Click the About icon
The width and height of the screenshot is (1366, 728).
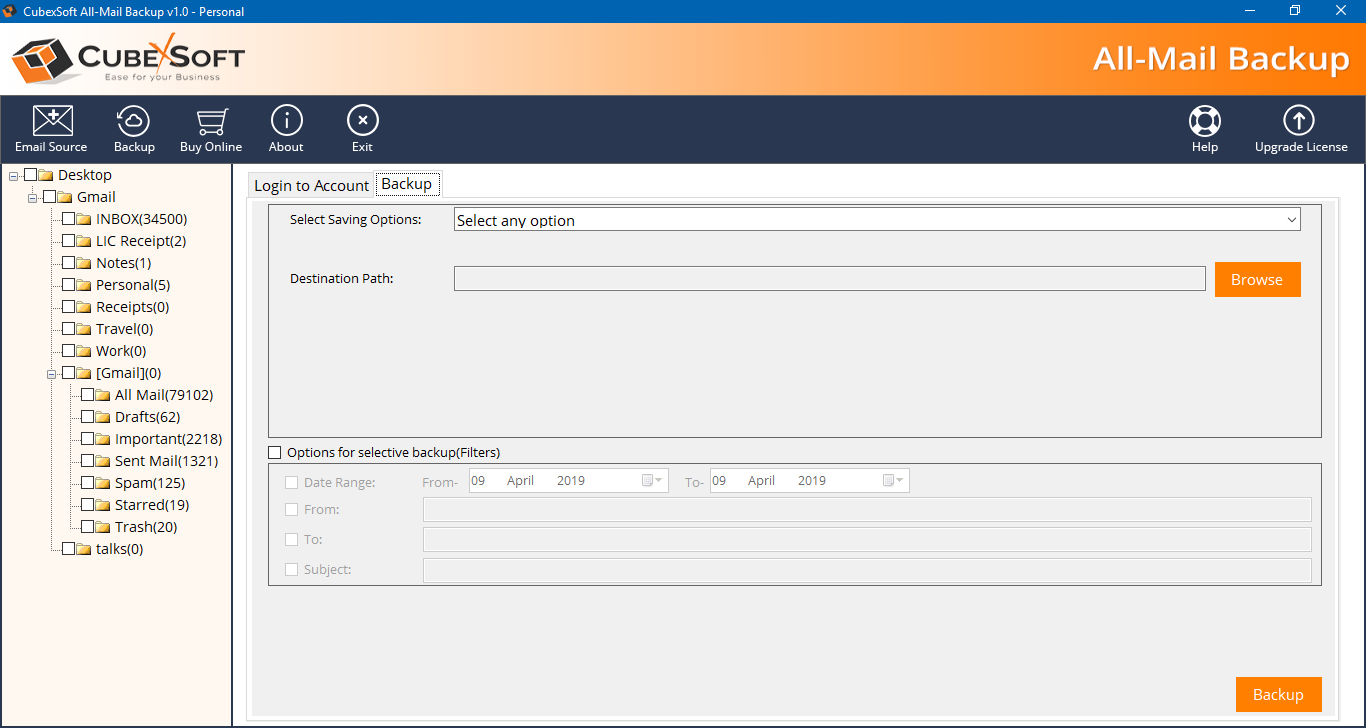point(286,127)
